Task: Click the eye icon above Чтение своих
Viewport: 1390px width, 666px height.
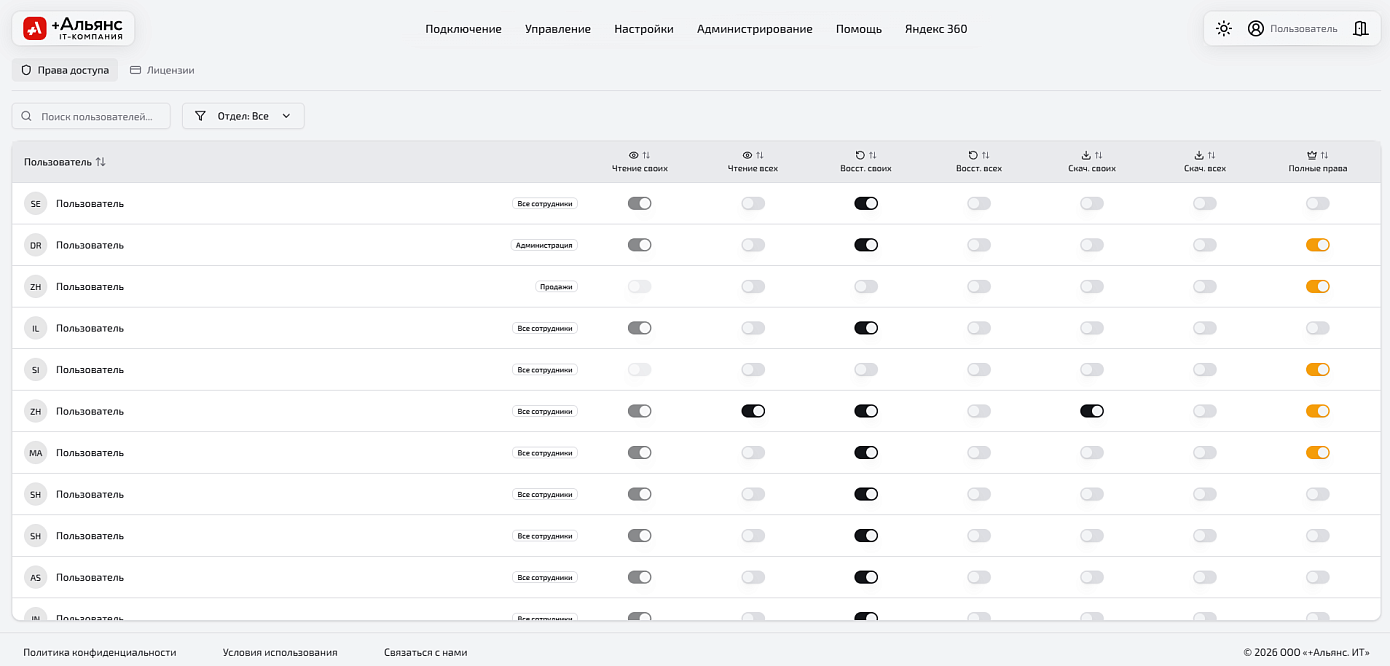Action: (x=633, y=155)
